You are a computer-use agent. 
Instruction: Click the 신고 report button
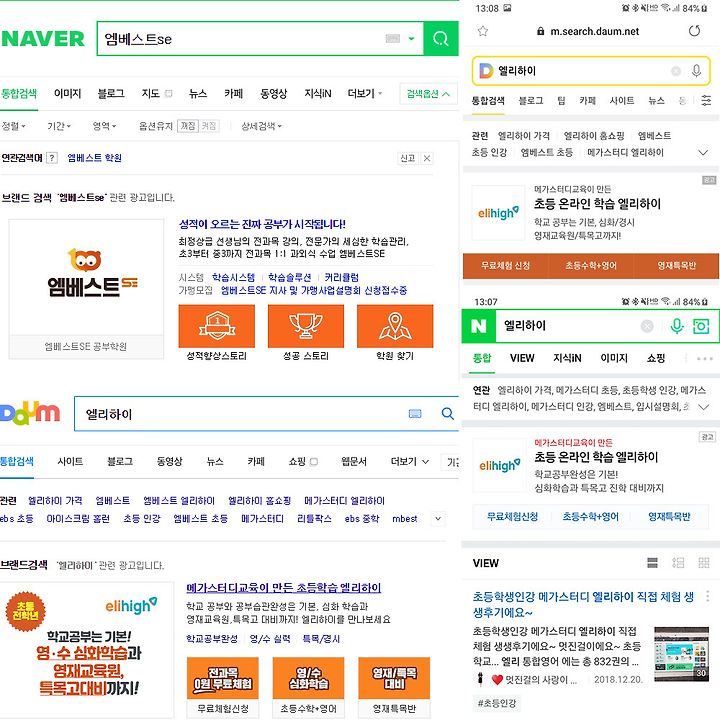(408, 158)
